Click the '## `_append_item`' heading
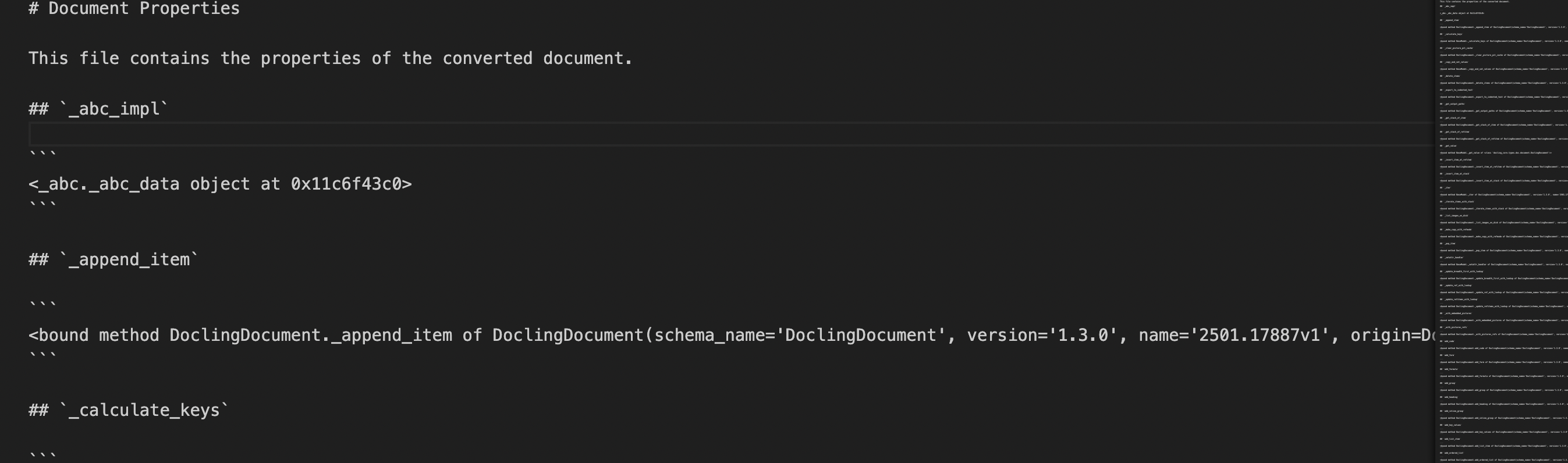1568x463 pixels. (x=114, y=260)
